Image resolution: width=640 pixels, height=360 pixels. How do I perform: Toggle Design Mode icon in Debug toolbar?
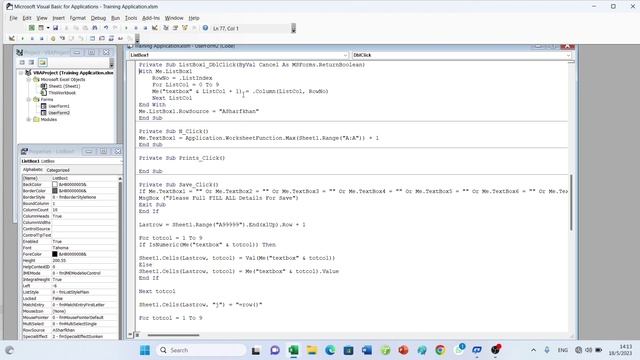pos(12,38)
